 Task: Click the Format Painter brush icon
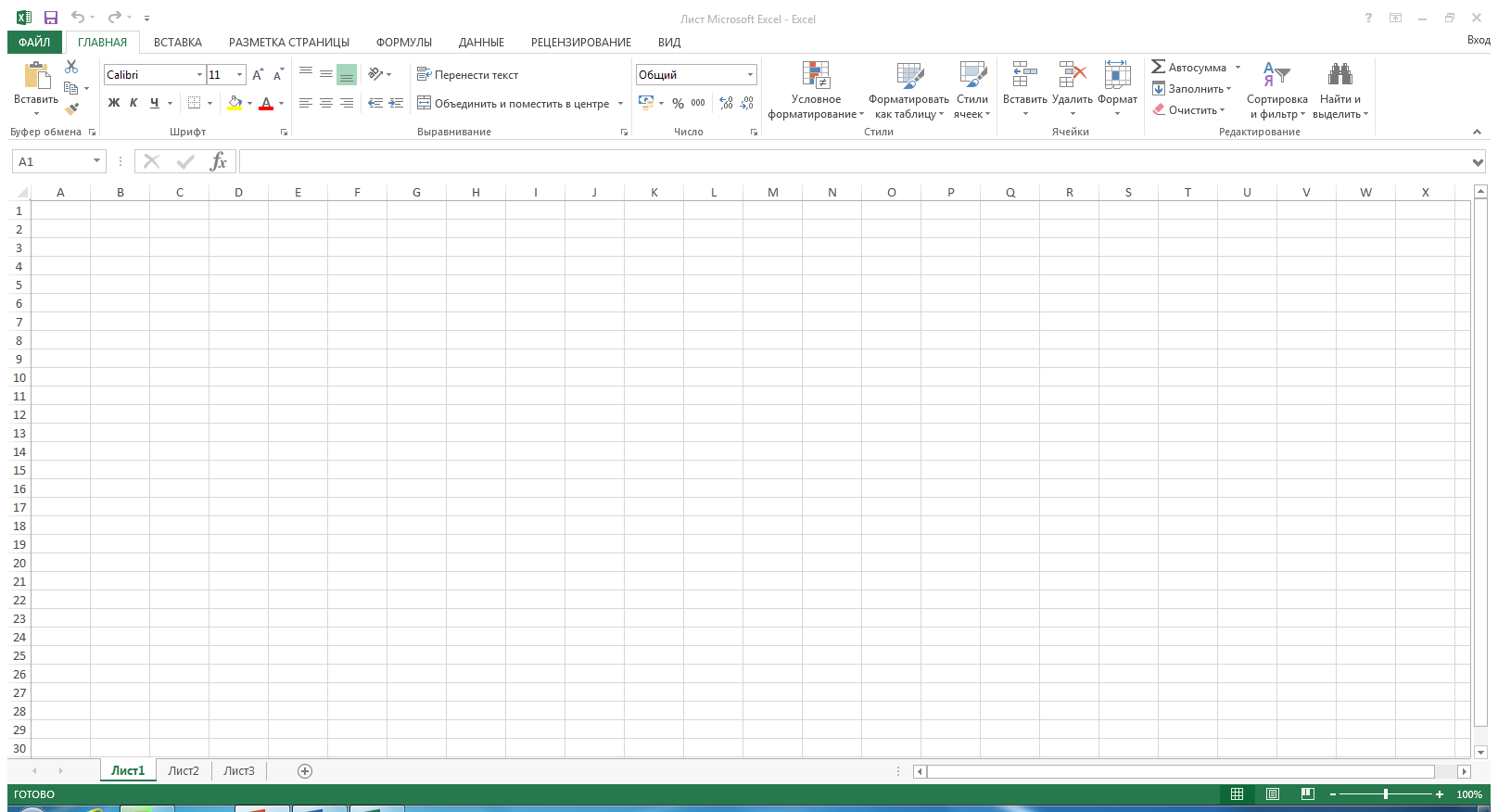pos(71,109)
